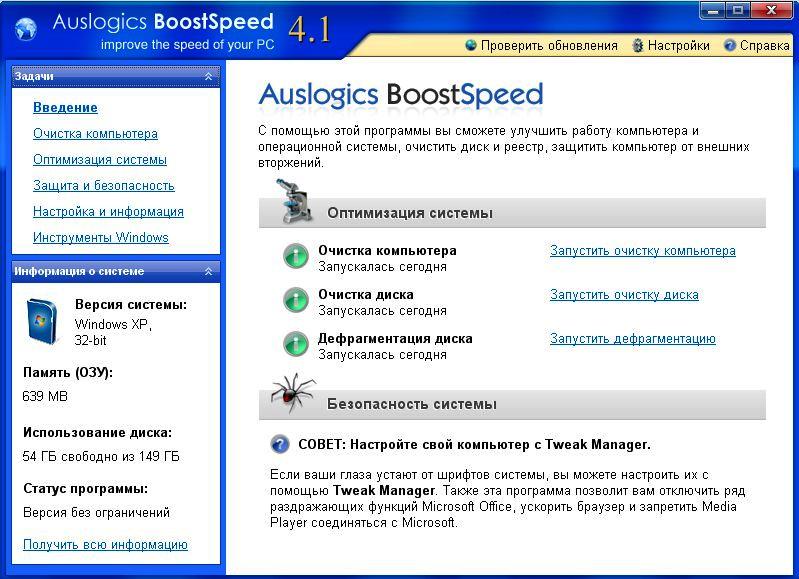
Task: Click Получить всю информацию link
Action: 105,544
